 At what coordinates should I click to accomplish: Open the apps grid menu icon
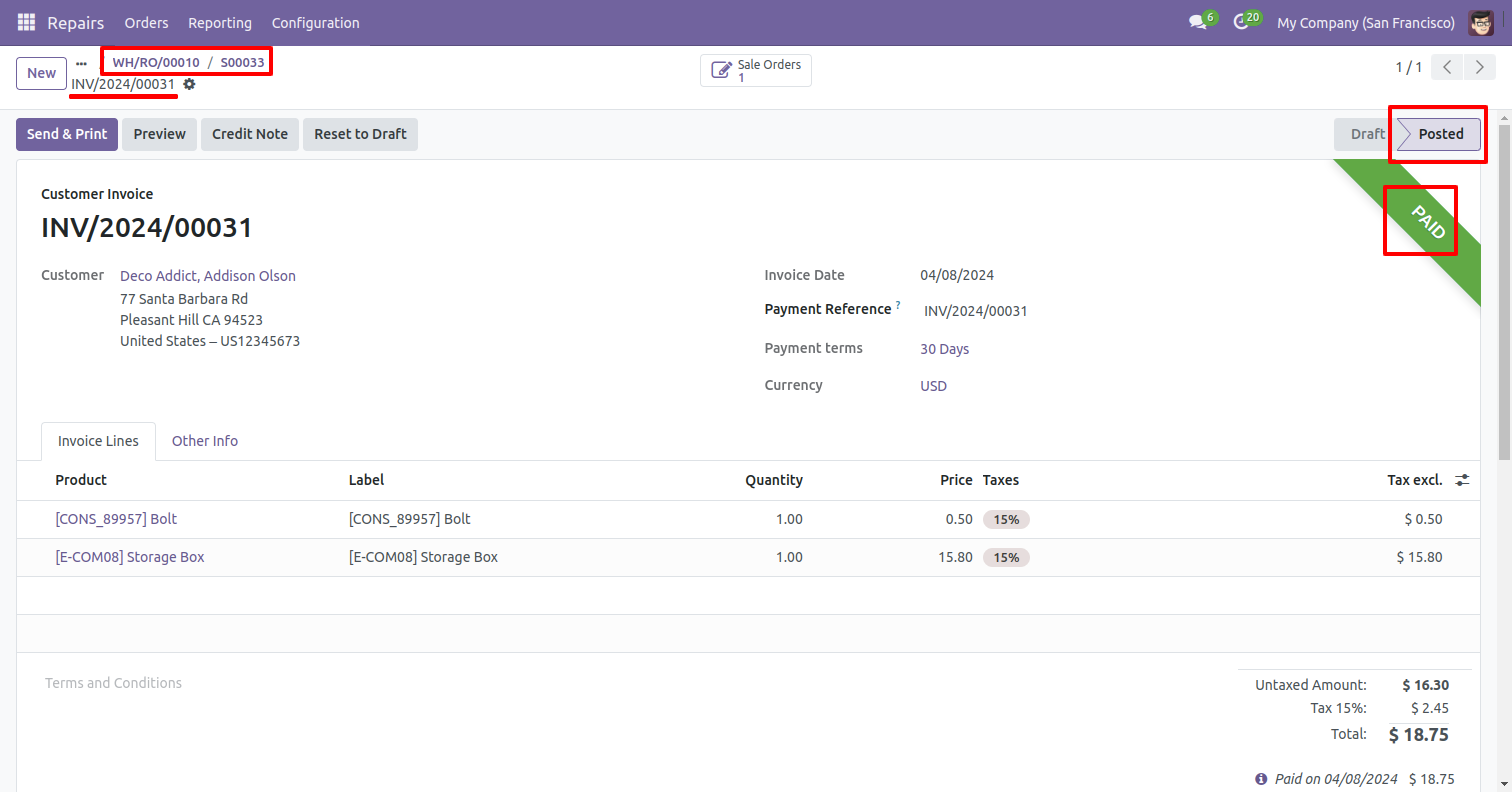click(x=26, y=22)
